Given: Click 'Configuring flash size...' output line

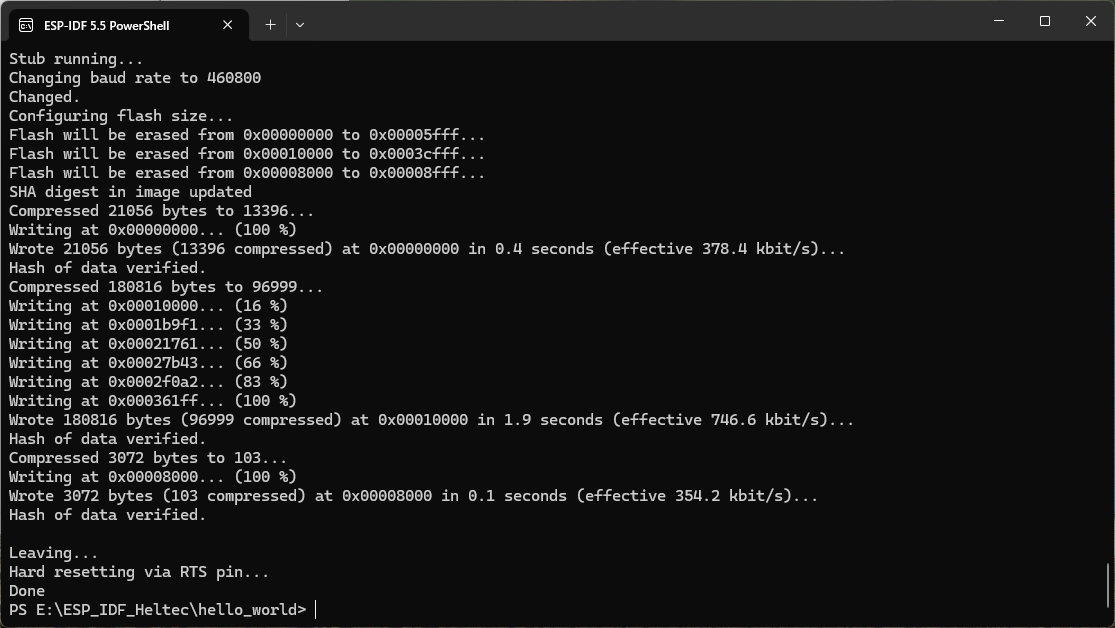Looking at the screenshot, I should (121, 116).
